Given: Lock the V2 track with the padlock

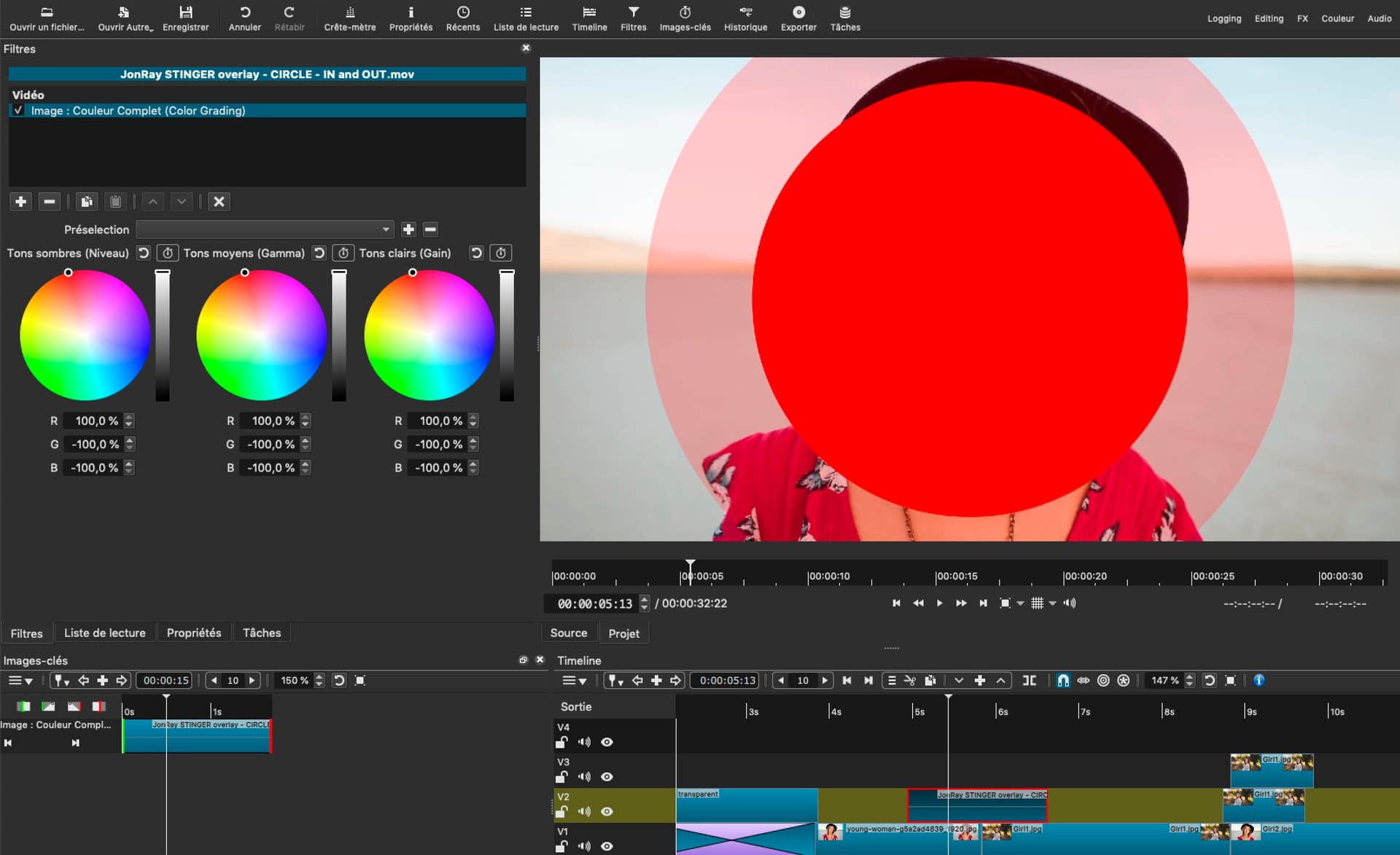Looking at the screenshot, I should coord(561,811).
